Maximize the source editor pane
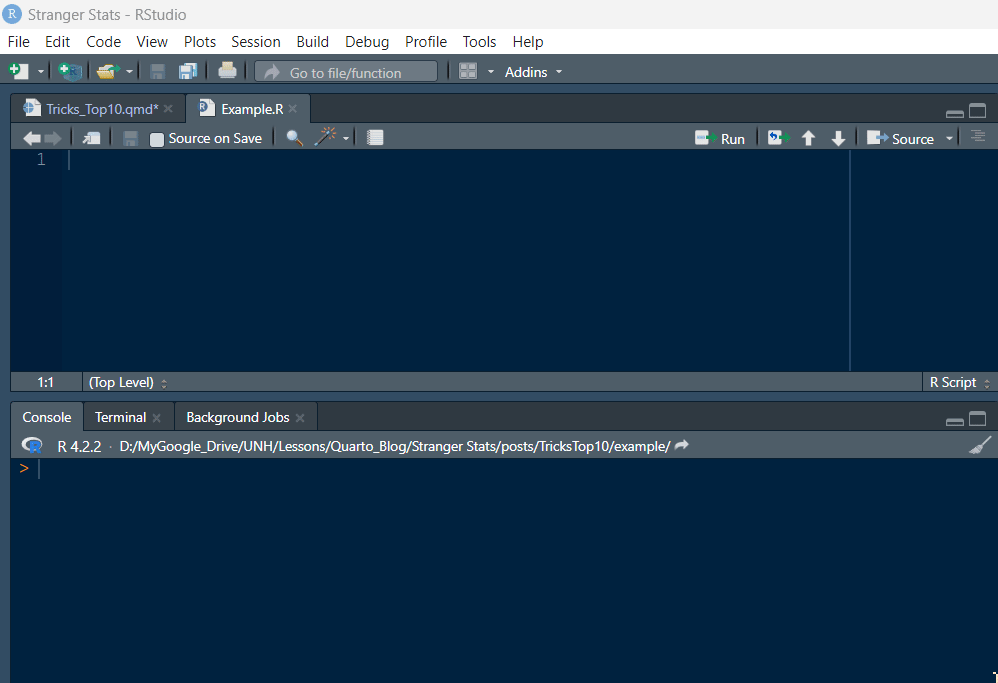 click(x=978, y=111)
